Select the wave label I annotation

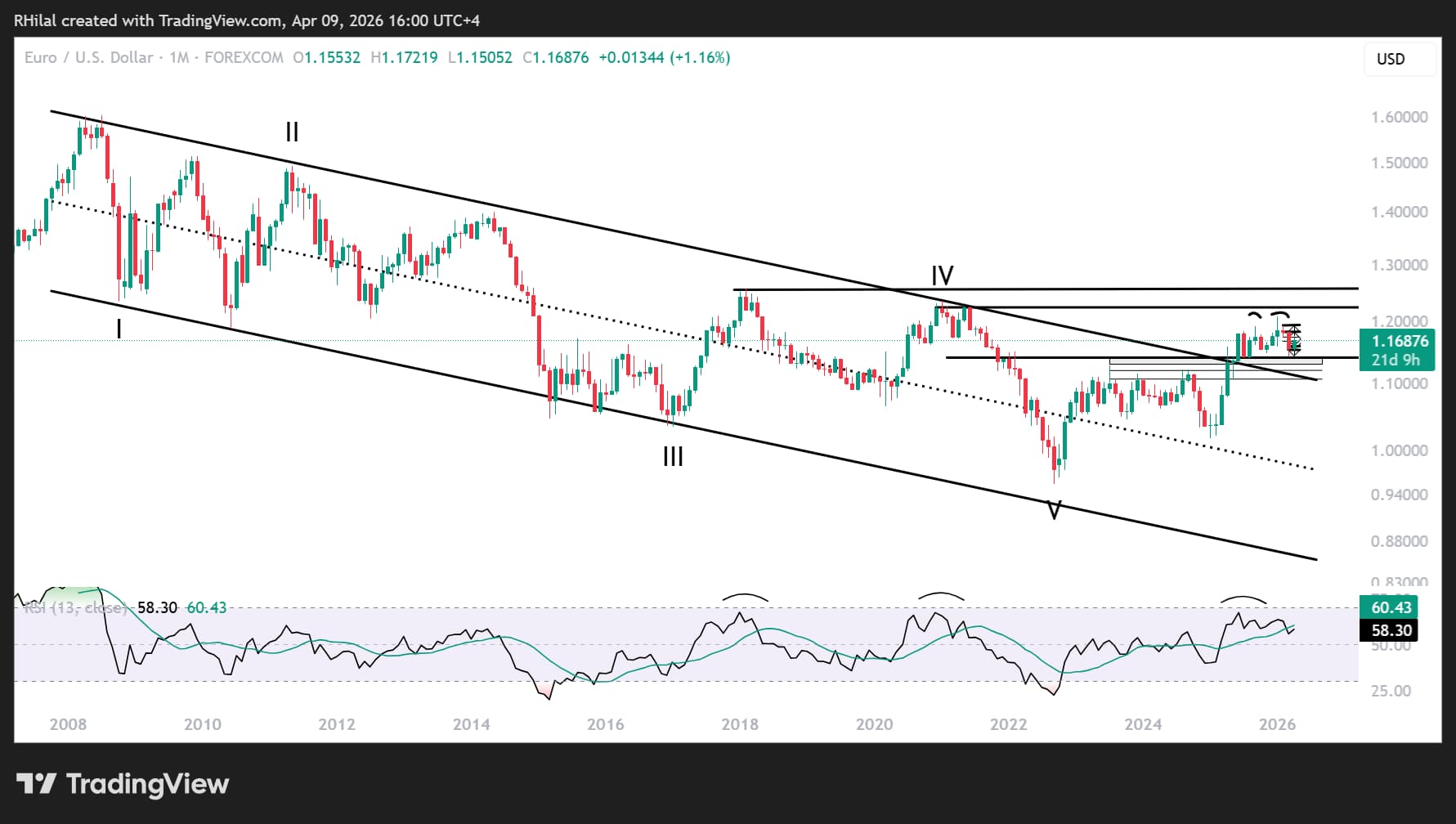[119, 329]
